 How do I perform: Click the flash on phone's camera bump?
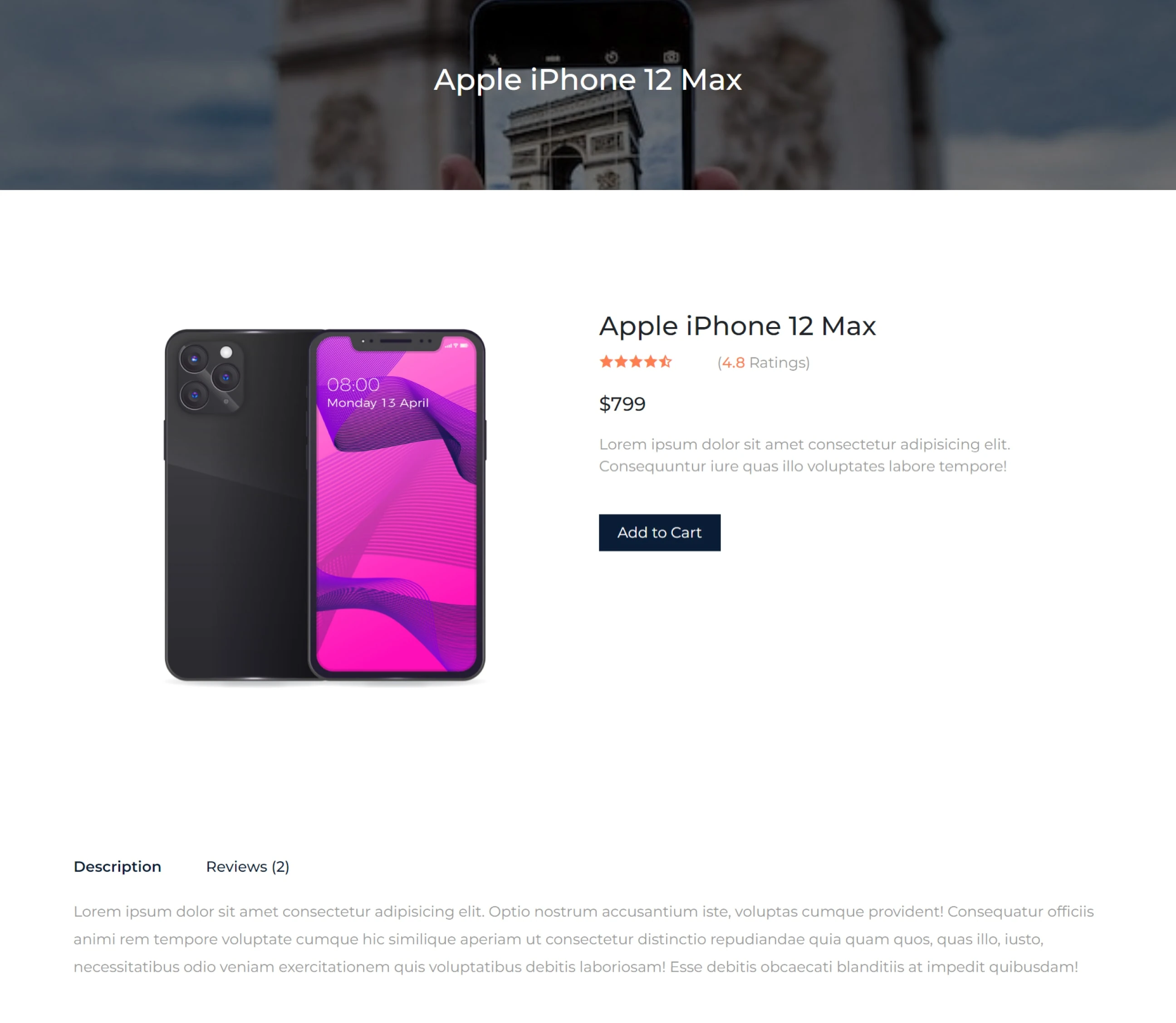pos(226,352)
